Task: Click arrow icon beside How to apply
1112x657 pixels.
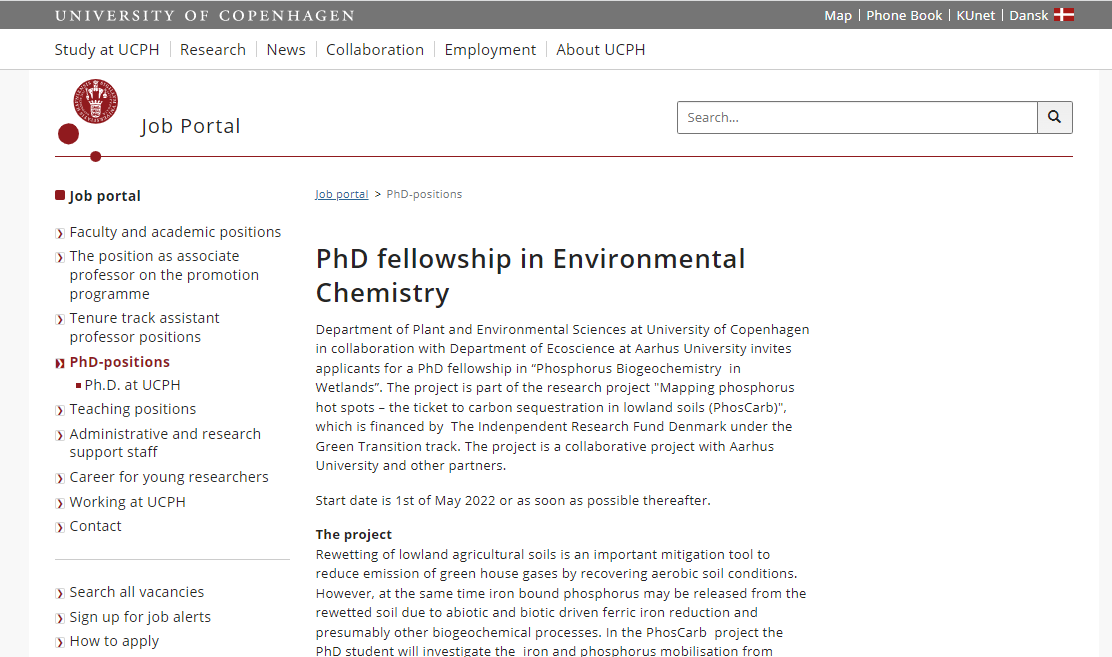Action: click(60, 642)
